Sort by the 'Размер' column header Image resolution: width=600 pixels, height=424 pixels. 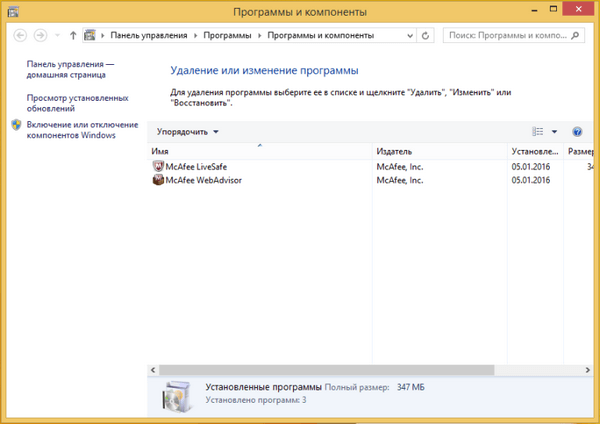[579, 152]
